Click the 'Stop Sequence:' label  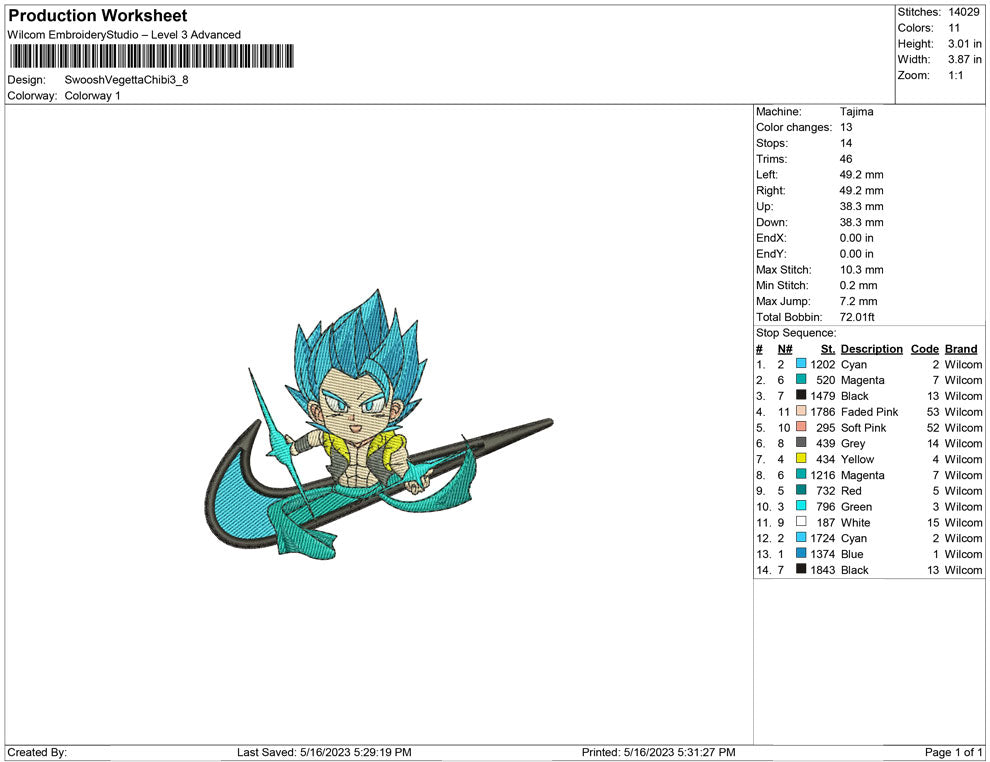[796, 333]
